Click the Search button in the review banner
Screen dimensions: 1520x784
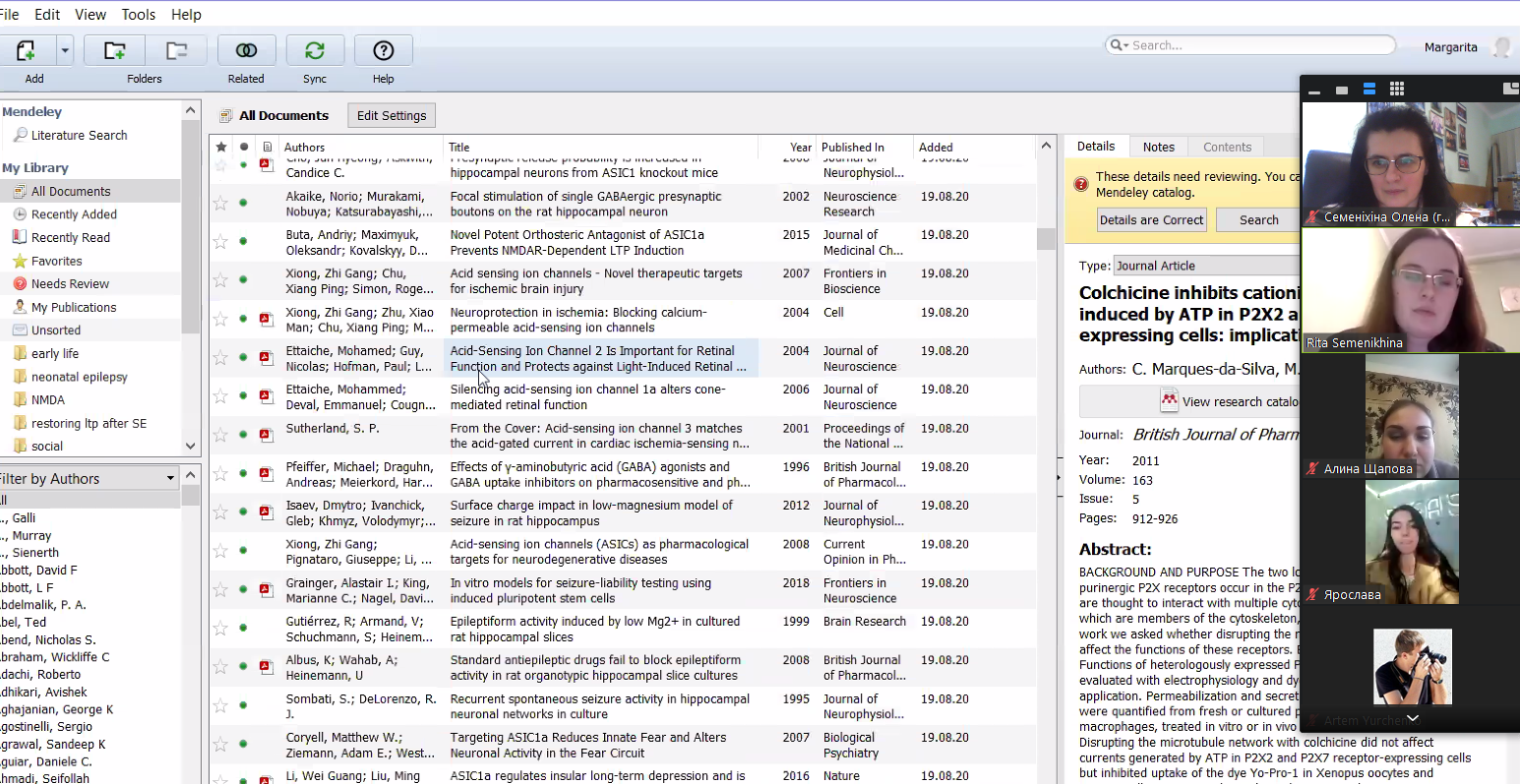pos(1258,220)
